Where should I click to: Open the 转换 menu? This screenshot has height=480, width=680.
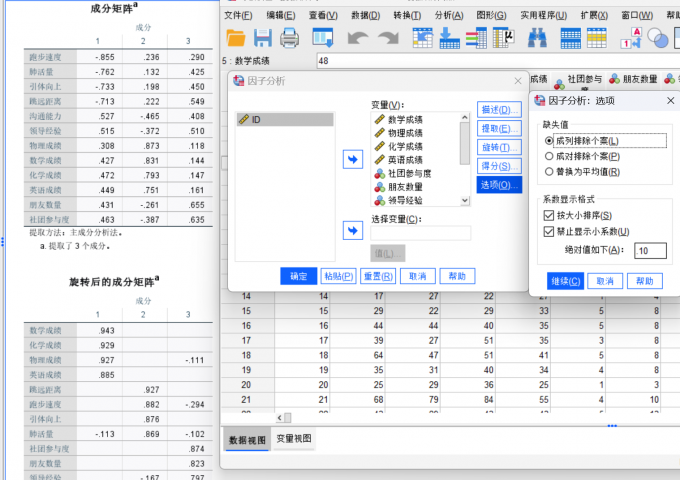(407, 16)
